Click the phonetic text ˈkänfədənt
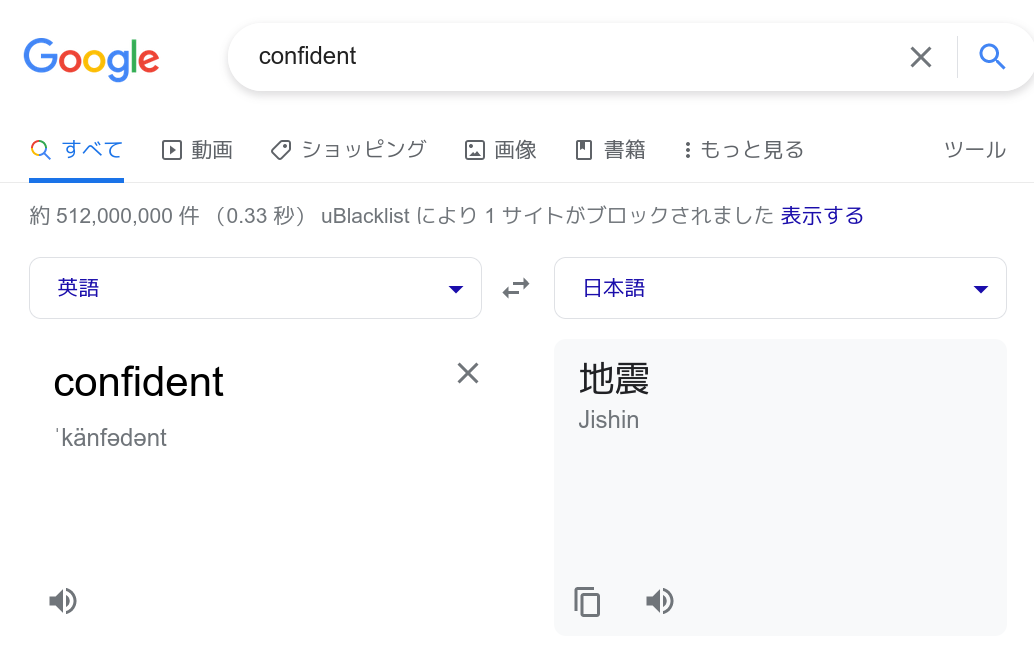The image size is (1034, 656). [111, 438]
